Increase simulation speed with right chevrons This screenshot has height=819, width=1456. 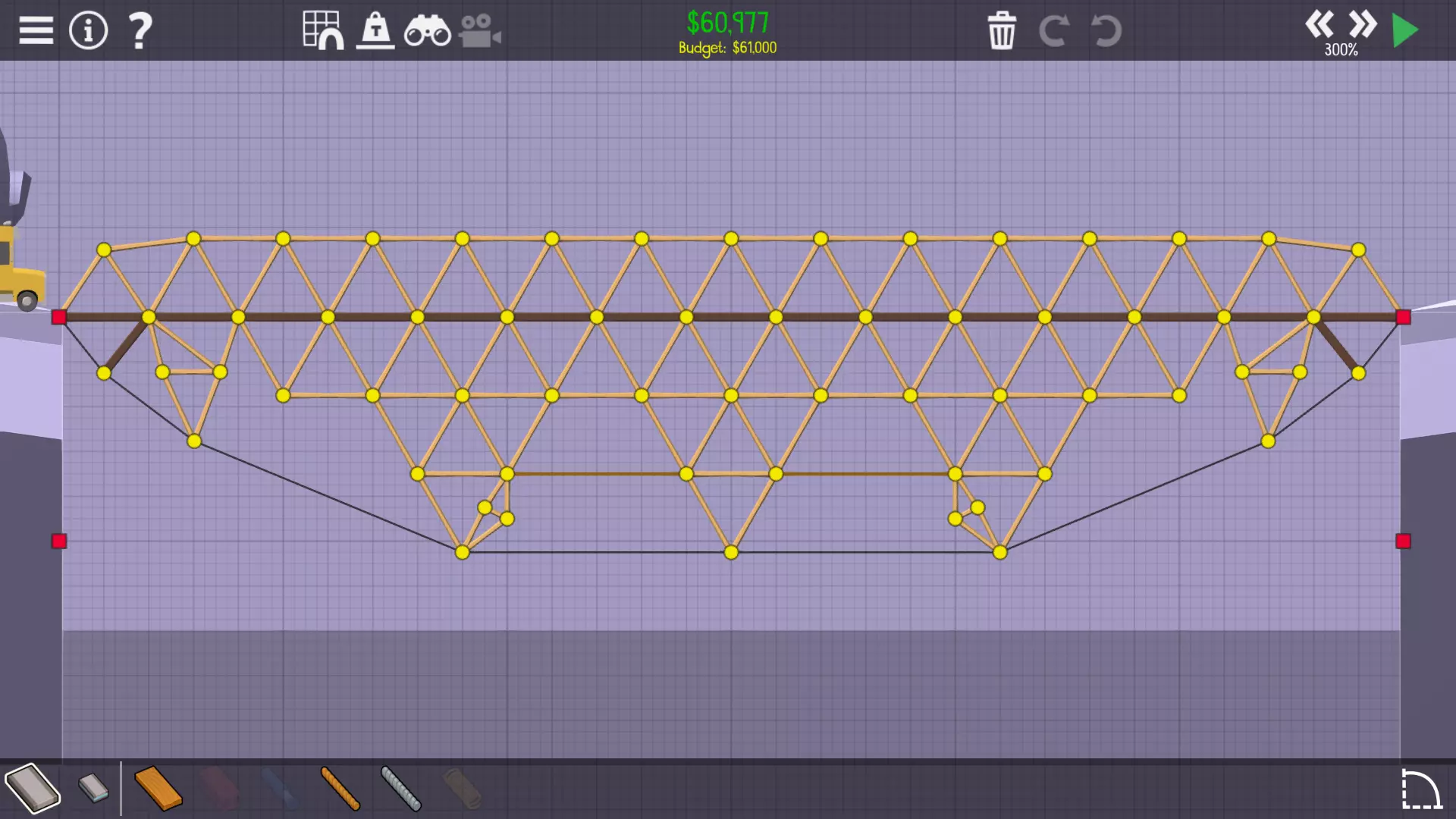pyautogui.click(x=1362, y=24)
